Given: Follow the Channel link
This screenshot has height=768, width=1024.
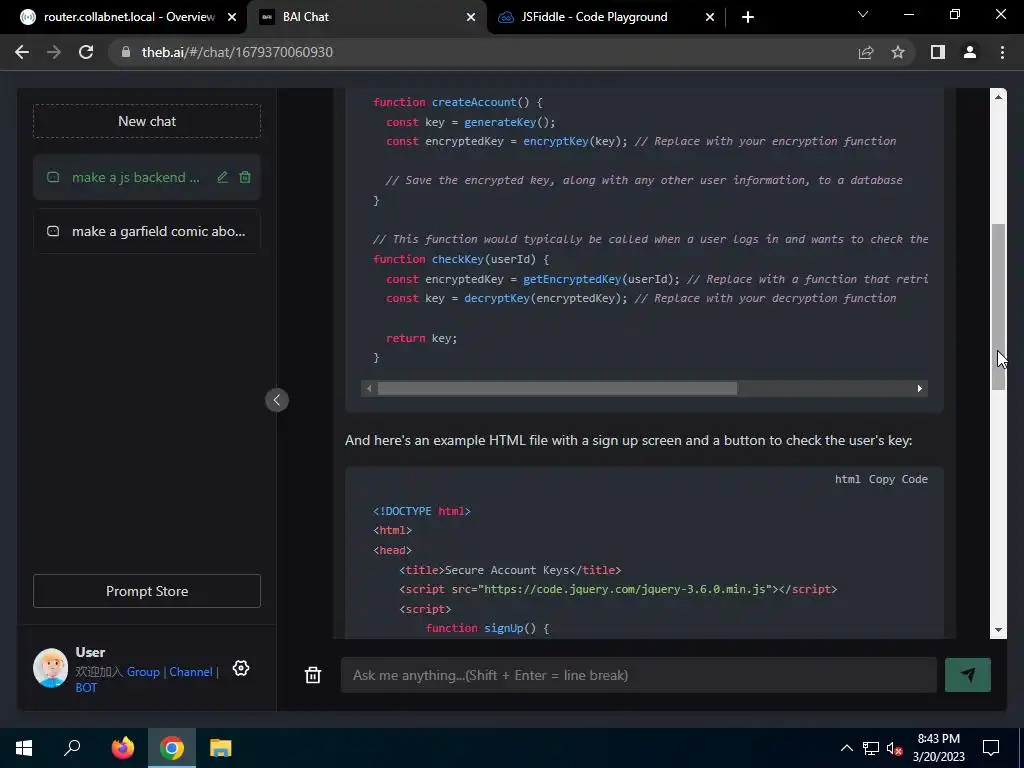Looking at the screenshot, I should pyautogui.click(x=191, y=671).
